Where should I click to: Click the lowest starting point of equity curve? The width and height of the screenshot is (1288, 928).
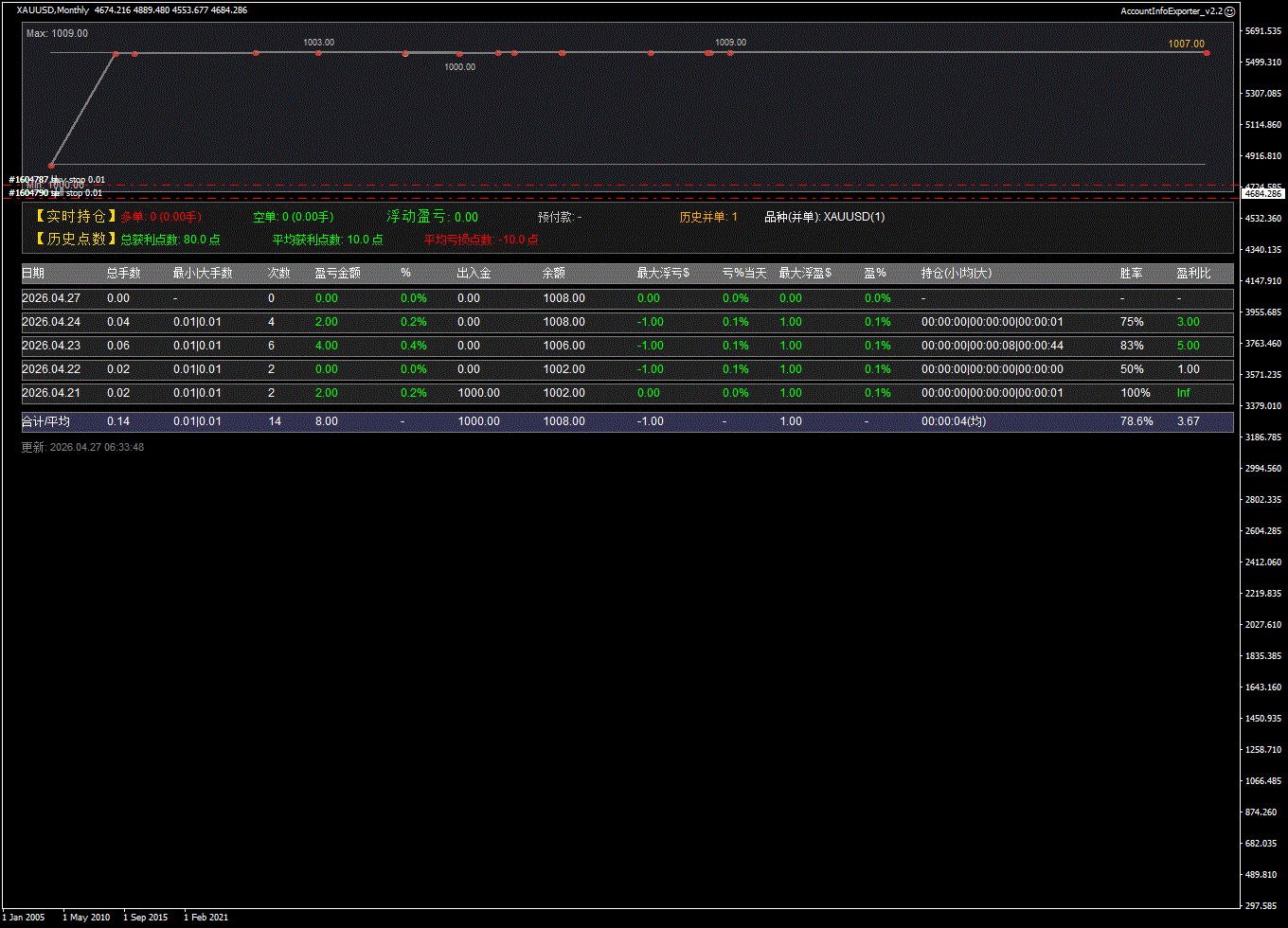coord(52,165)
